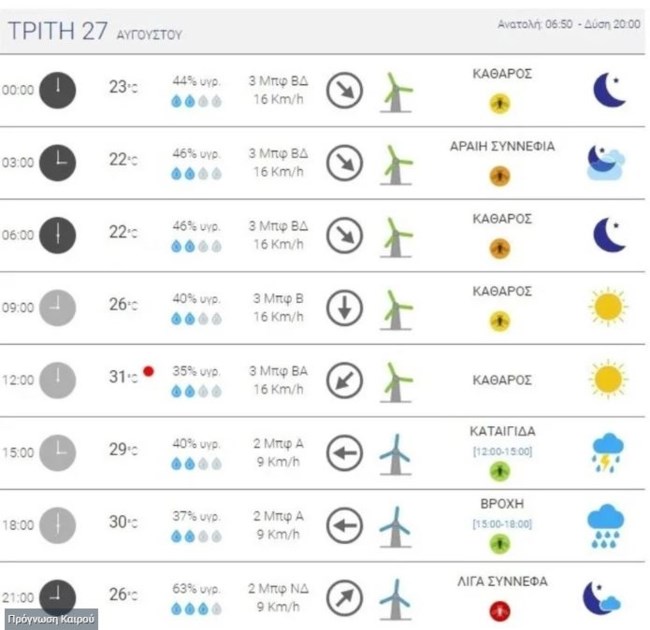Click the [15:00-18:00] rain time link
Screen dimensions: 650x630
[x=501, y=524]
